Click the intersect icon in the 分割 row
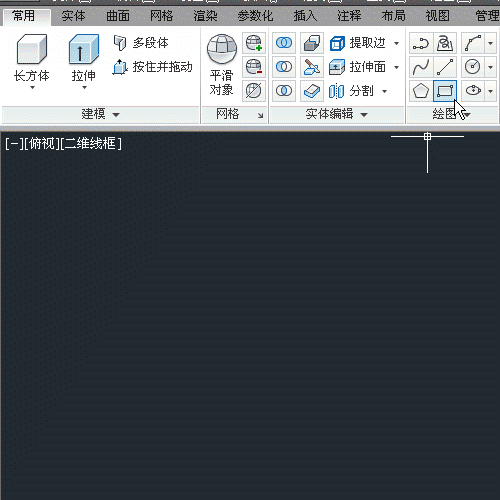500x500 pixels. point(284,91)
